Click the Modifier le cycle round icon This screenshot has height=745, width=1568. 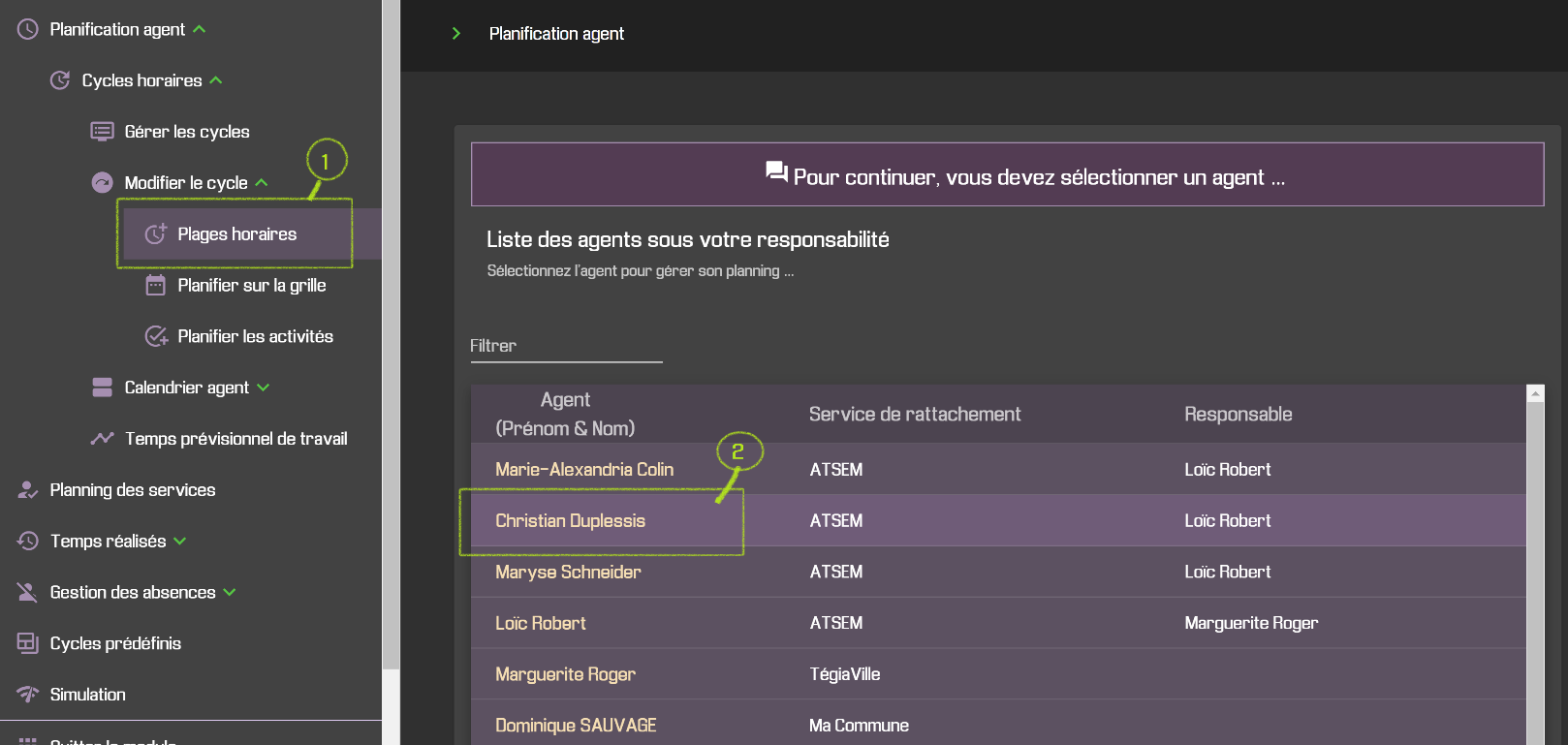pyautogui.click(x=102, y=183)
